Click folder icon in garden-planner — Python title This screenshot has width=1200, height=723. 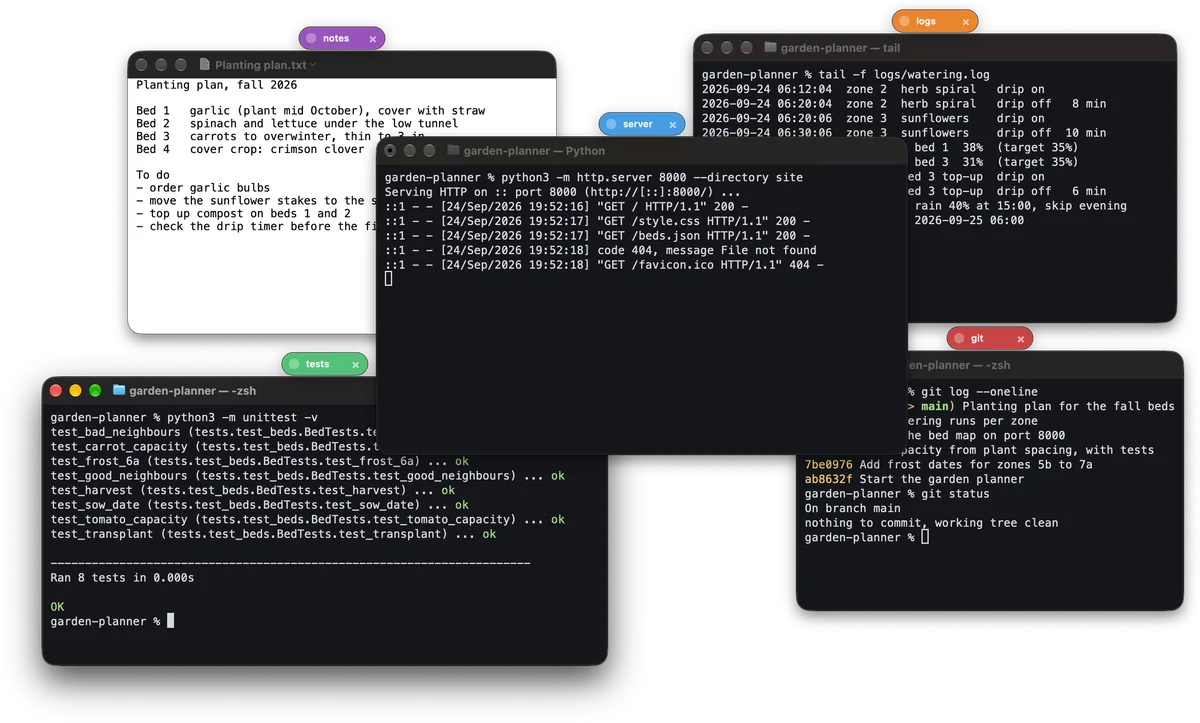tap(453, 151)
